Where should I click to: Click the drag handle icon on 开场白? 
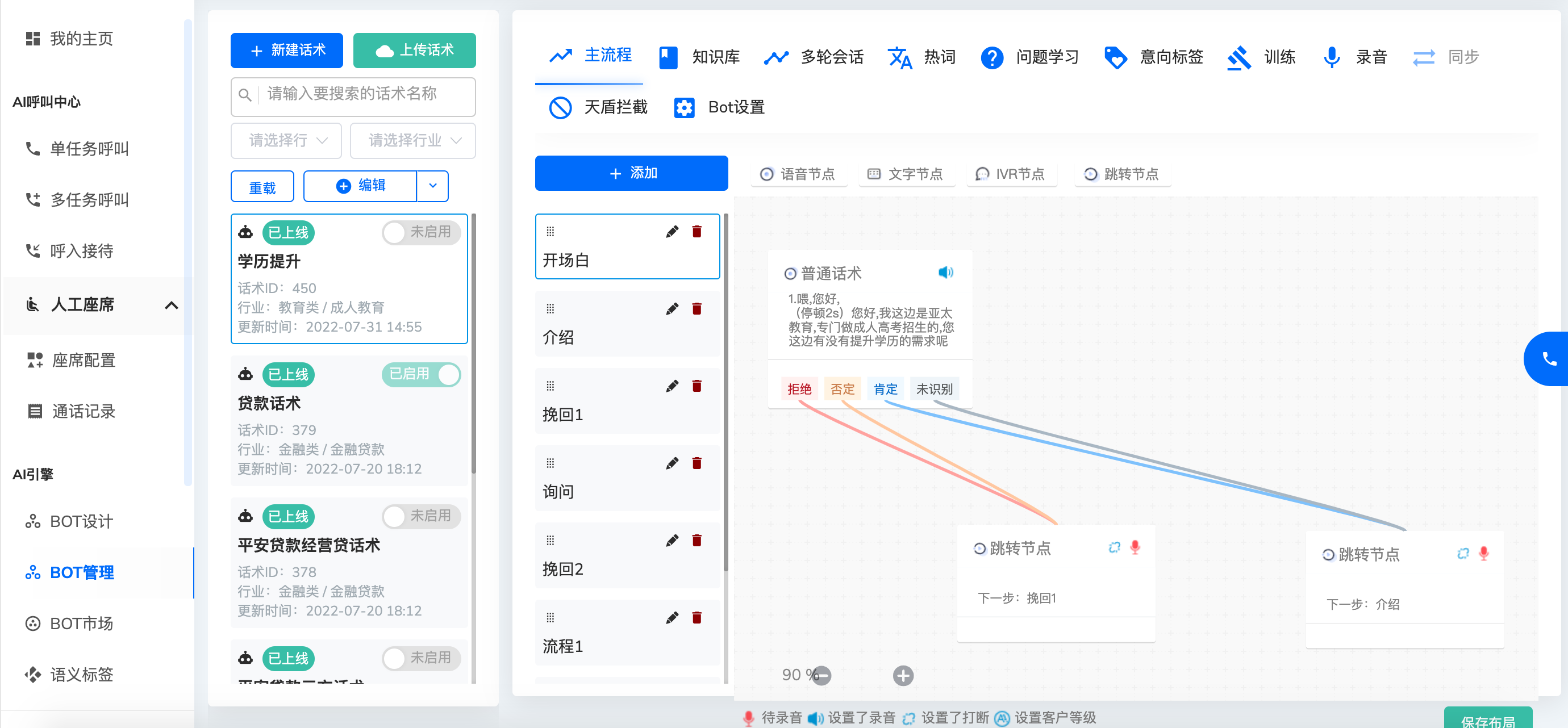551,231
